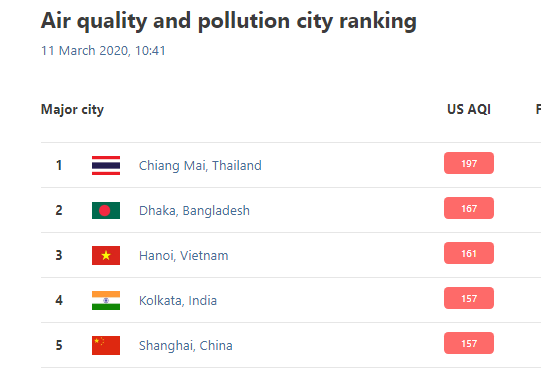Click the 197 AQI badge

point(469,163)
